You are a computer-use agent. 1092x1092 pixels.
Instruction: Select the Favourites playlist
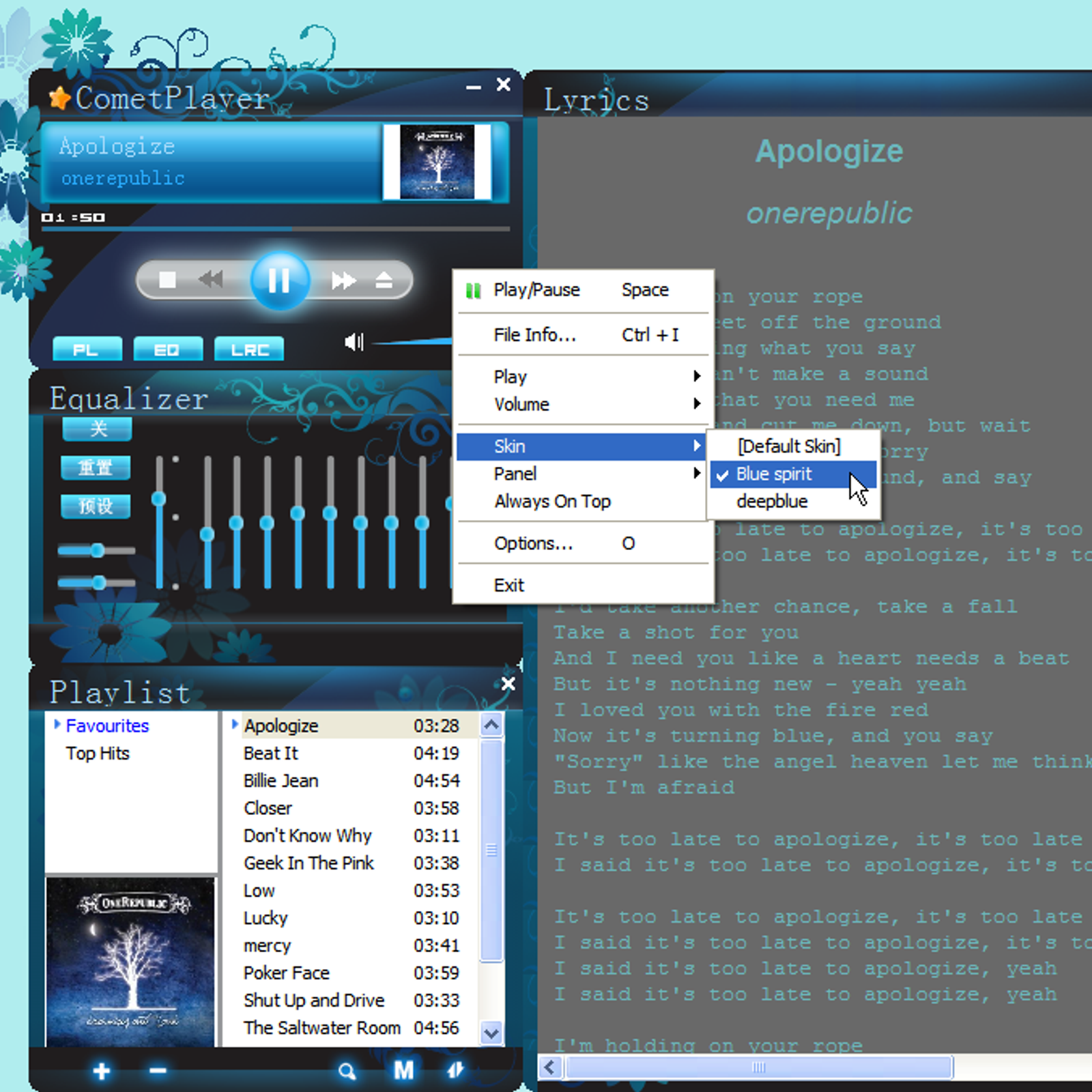point(107,725)
